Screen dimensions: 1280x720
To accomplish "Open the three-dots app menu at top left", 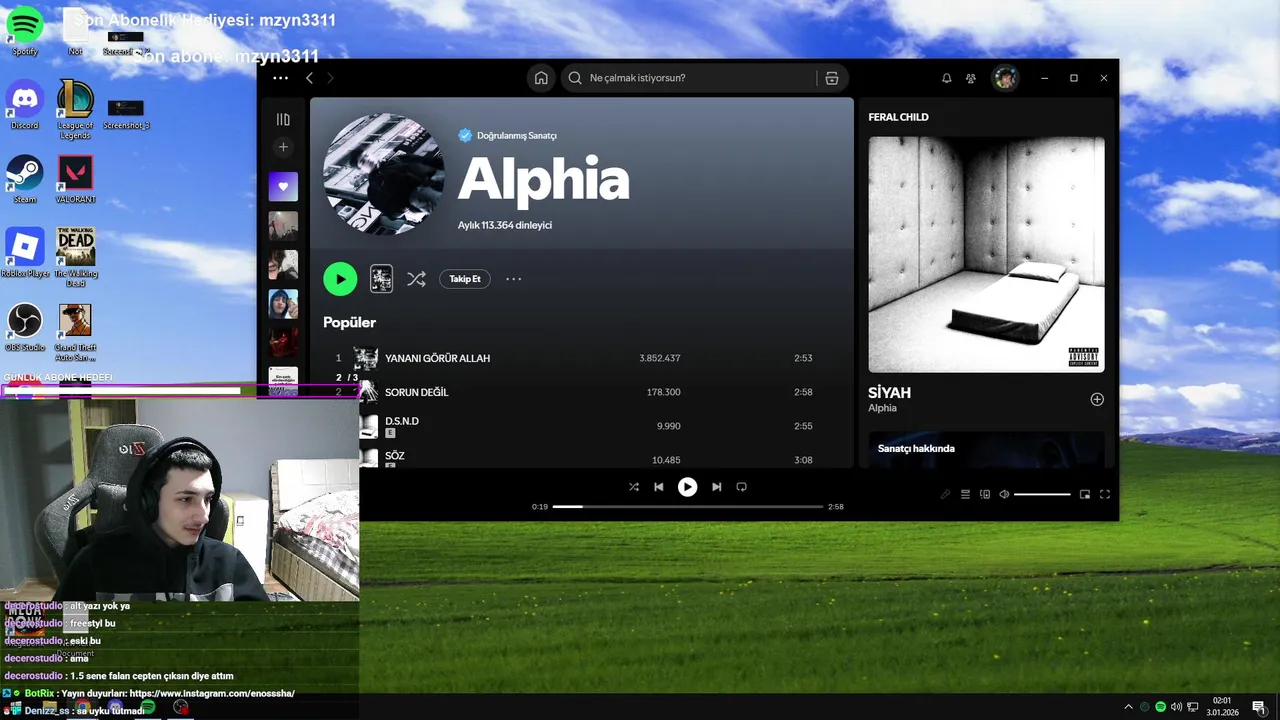I will tap(280, 78).
